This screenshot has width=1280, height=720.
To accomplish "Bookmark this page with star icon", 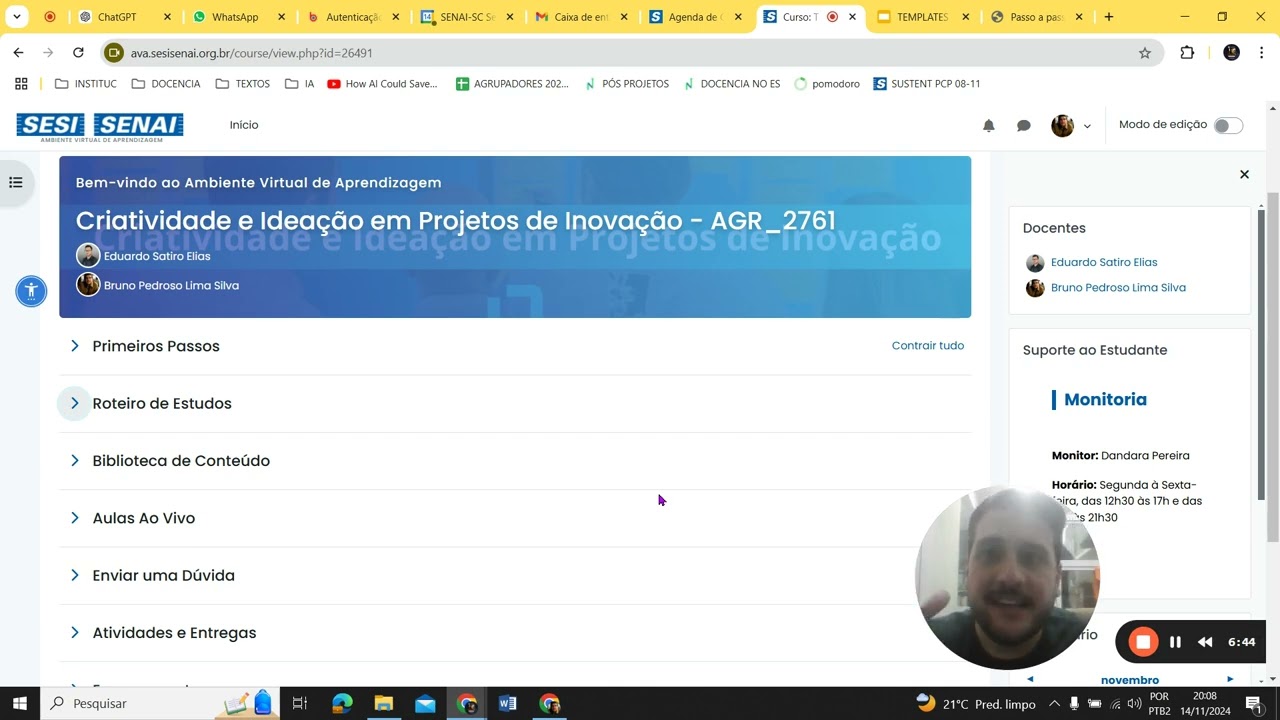I will click(1145, 53).
